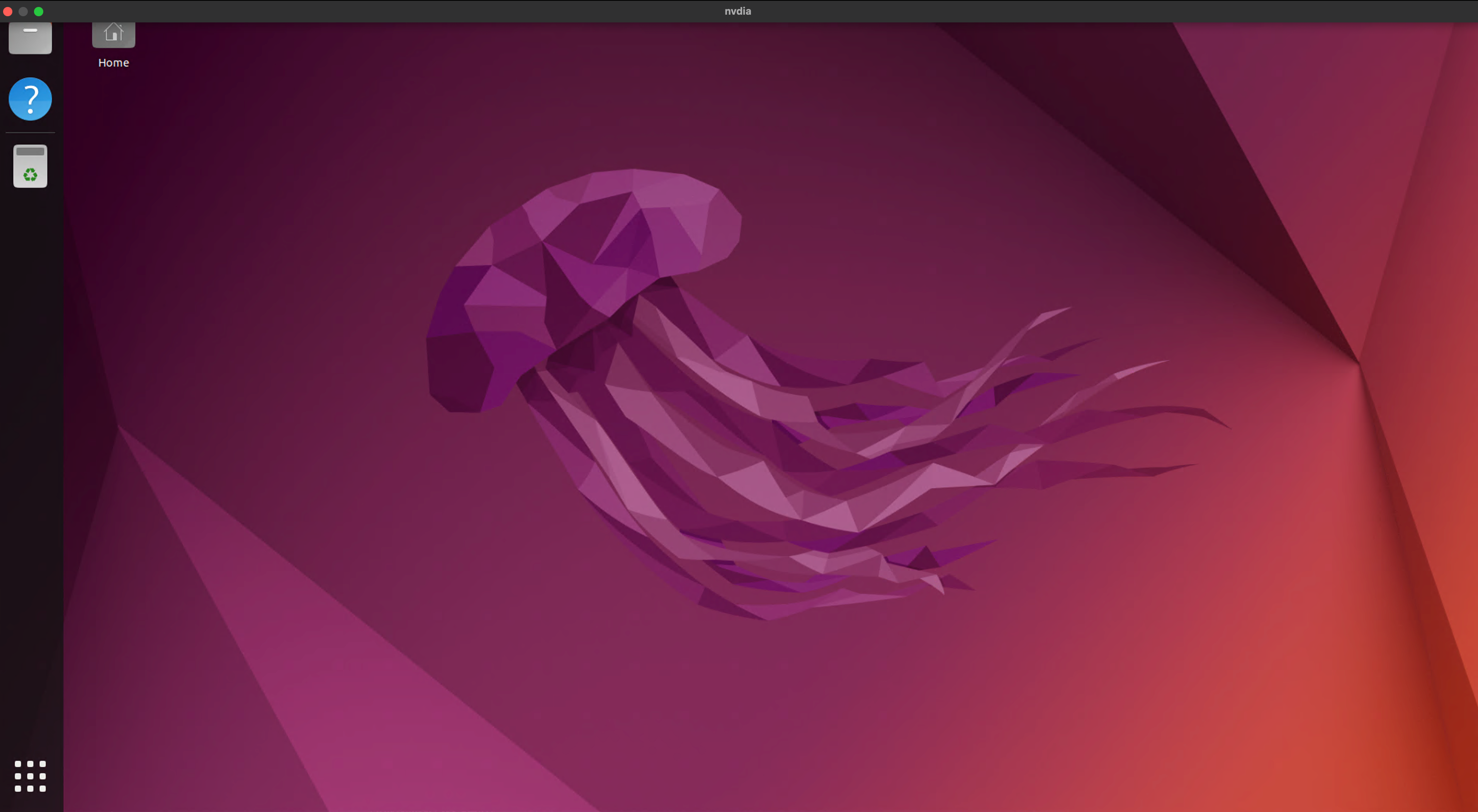Click the white question mark glyph
This screenshot has width=1478, height=812.
click(x=31, y=99)
